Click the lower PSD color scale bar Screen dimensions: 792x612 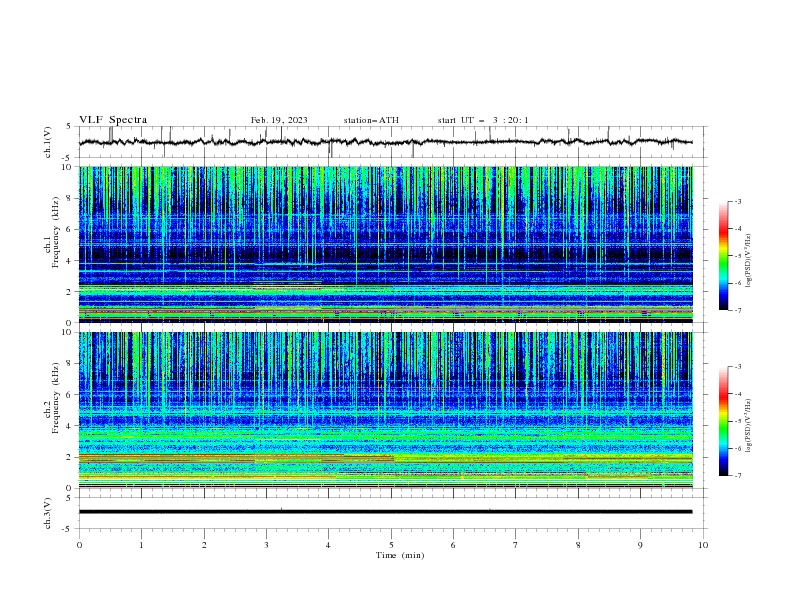coord(723,421)
